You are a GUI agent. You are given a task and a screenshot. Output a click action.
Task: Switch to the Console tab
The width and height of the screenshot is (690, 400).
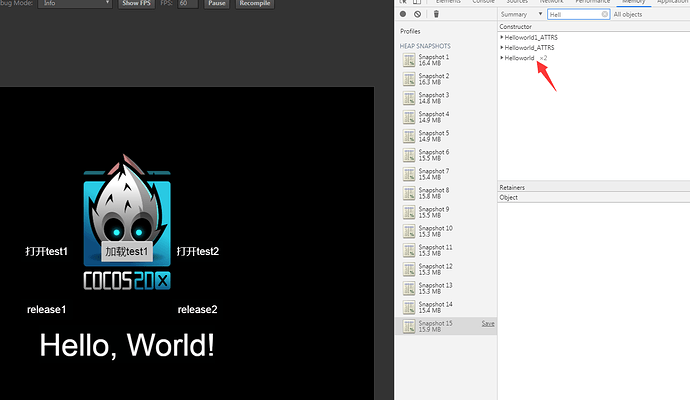tap(484, 2)
